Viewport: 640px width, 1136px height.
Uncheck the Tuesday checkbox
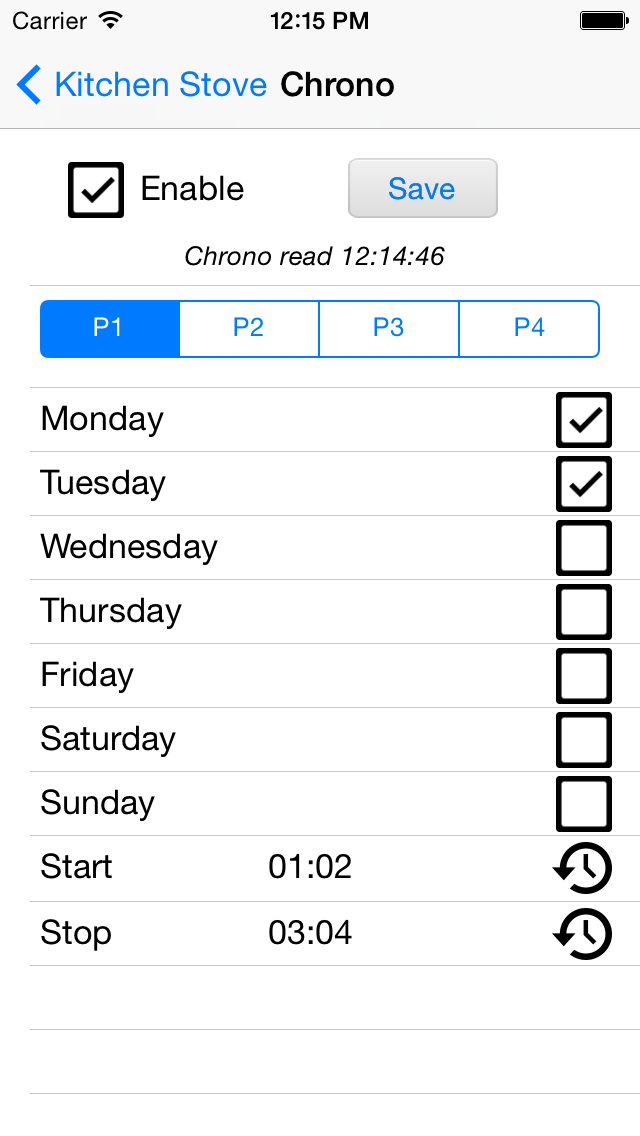[x=583, y=483]
